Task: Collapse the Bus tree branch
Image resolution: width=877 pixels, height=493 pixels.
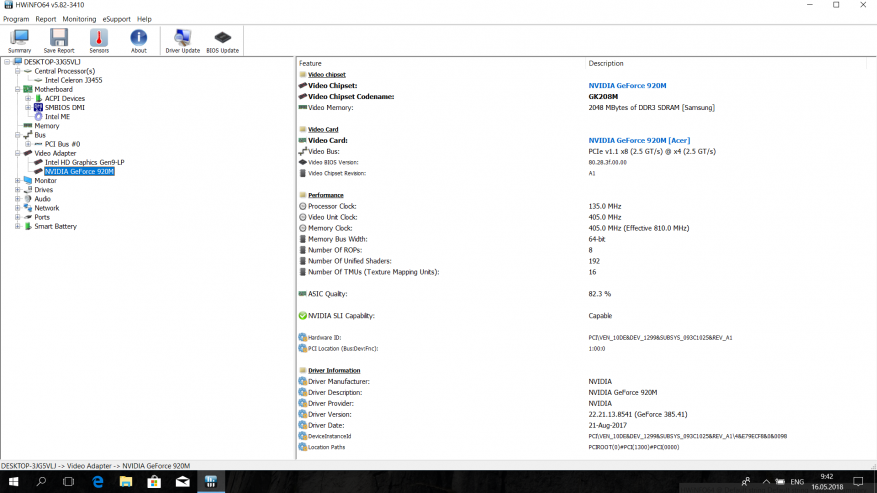Action: (18, 135)
